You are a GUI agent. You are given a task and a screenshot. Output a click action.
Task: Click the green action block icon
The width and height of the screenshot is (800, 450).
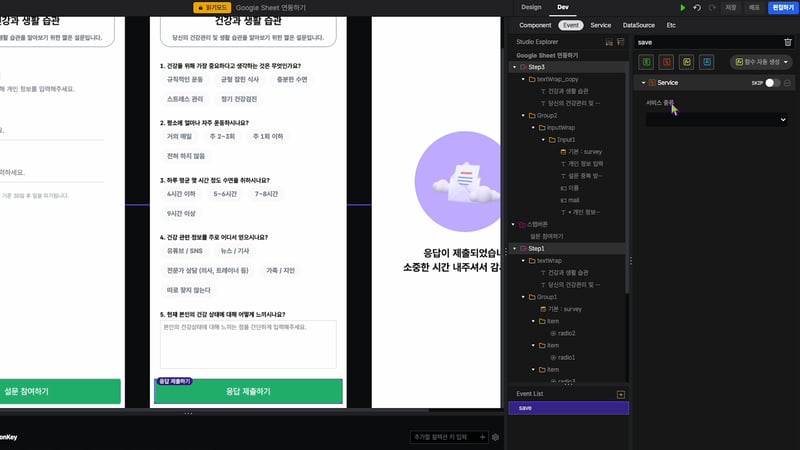click(x=646, y=62)
